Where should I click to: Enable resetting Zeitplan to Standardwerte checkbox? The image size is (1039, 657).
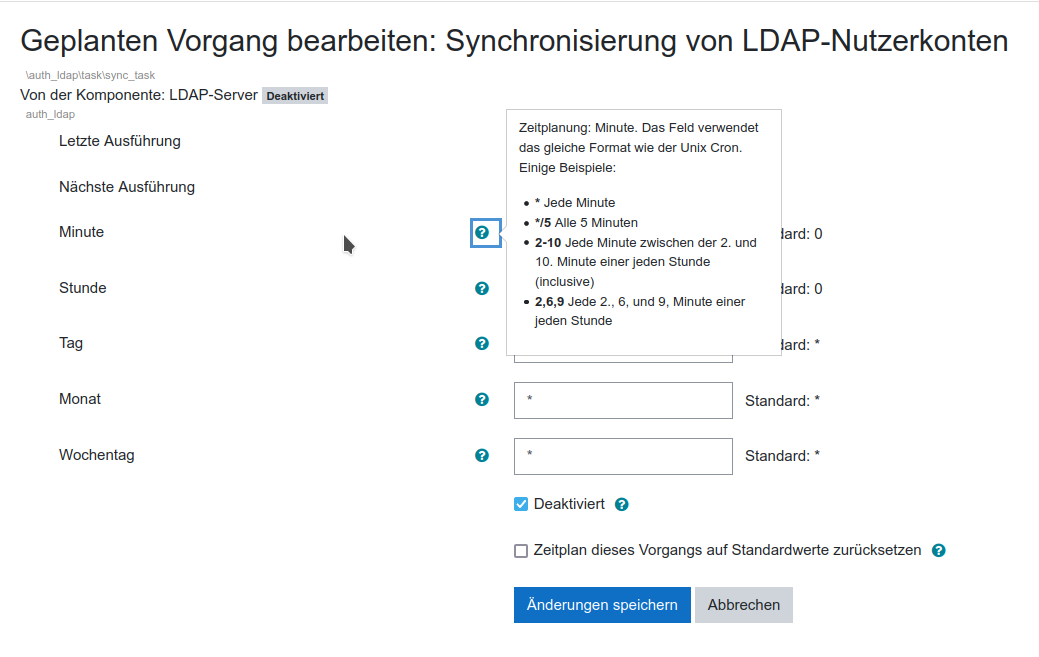pyautogui.click(x=521, y=550)
